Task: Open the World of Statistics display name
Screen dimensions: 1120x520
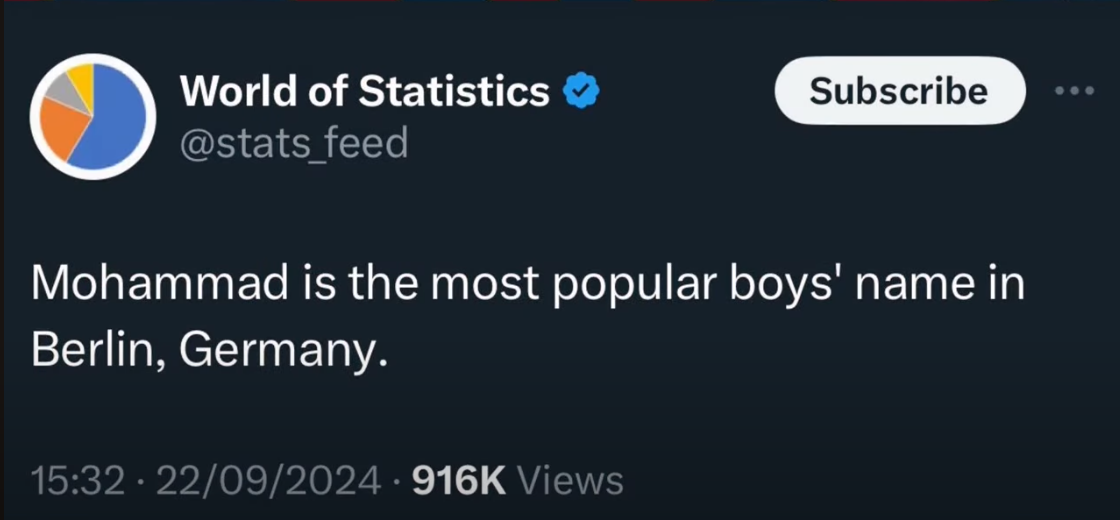Action: coord(365,92)
